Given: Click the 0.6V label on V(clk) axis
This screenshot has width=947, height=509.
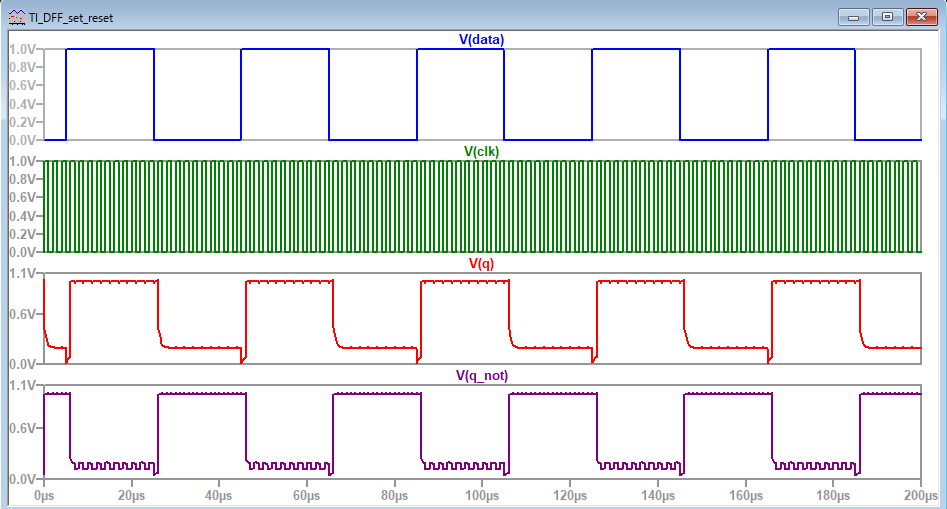Looking at the screenshot, I should (22, 197).
